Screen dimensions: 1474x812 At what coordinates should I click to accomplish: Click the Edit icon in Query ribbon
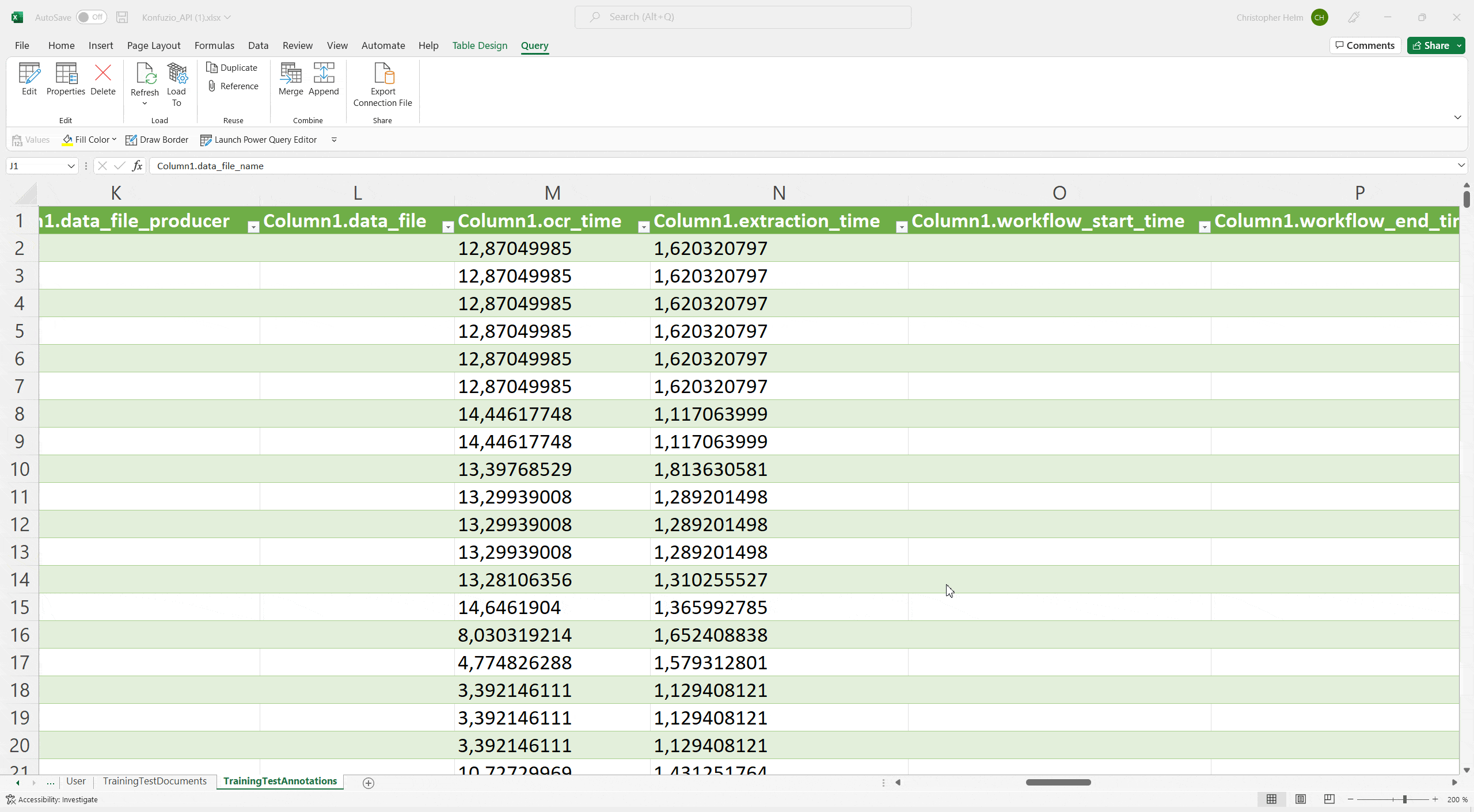click(30, 80)
